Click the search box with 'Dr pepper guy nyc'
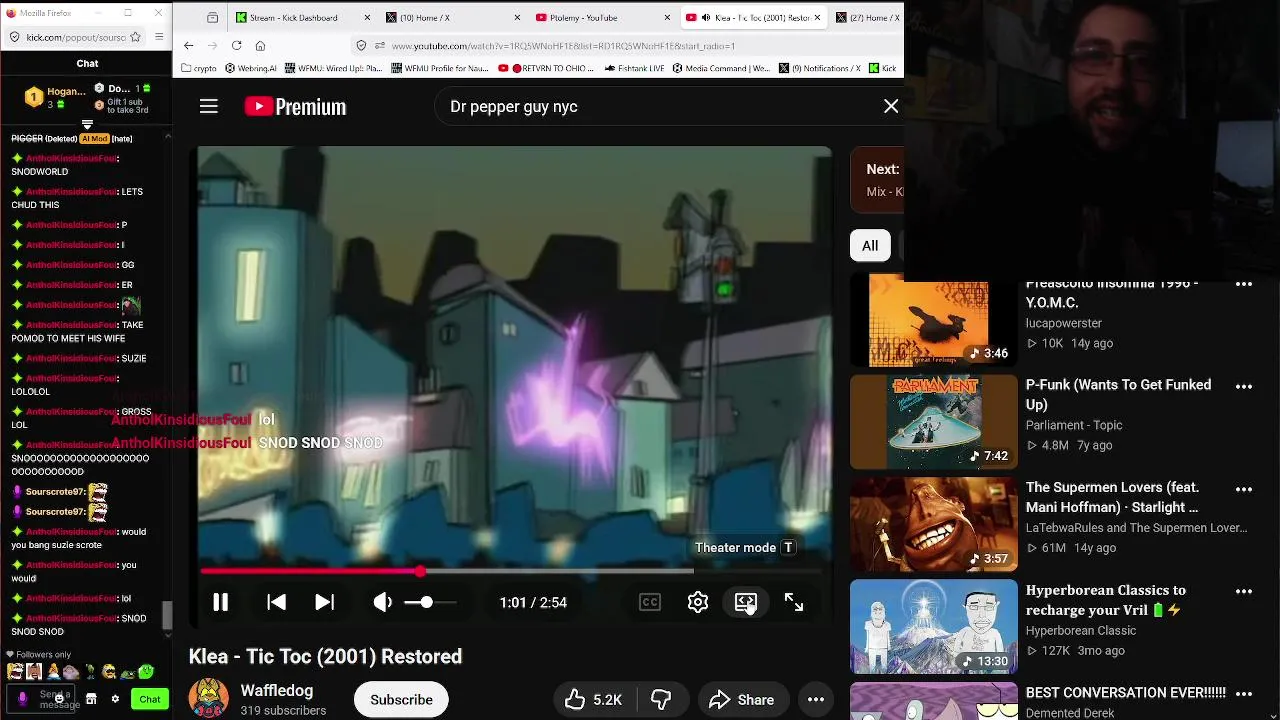 660,106
